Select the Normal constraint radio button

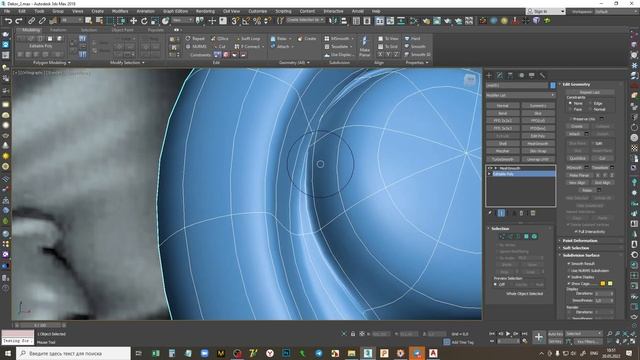590,109
